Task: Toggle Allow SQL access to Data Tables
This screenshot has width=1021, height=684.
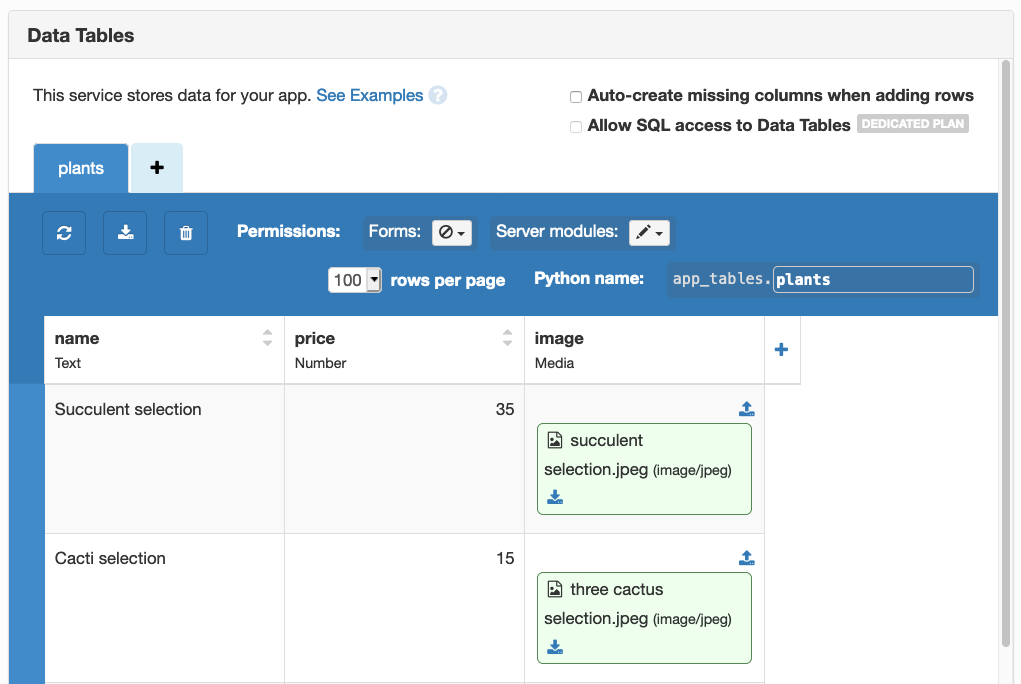Action: tap(576, 126)
